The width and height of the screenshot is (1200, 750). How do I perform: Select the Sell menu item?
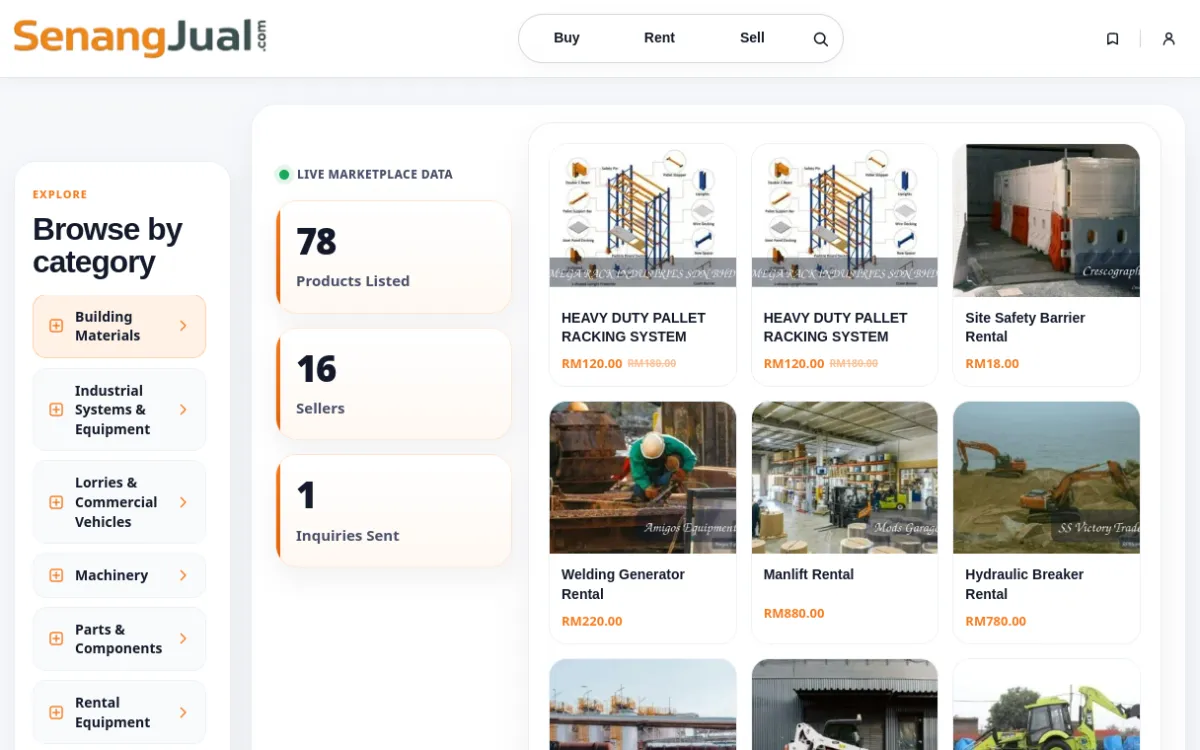tap(752, 38)
